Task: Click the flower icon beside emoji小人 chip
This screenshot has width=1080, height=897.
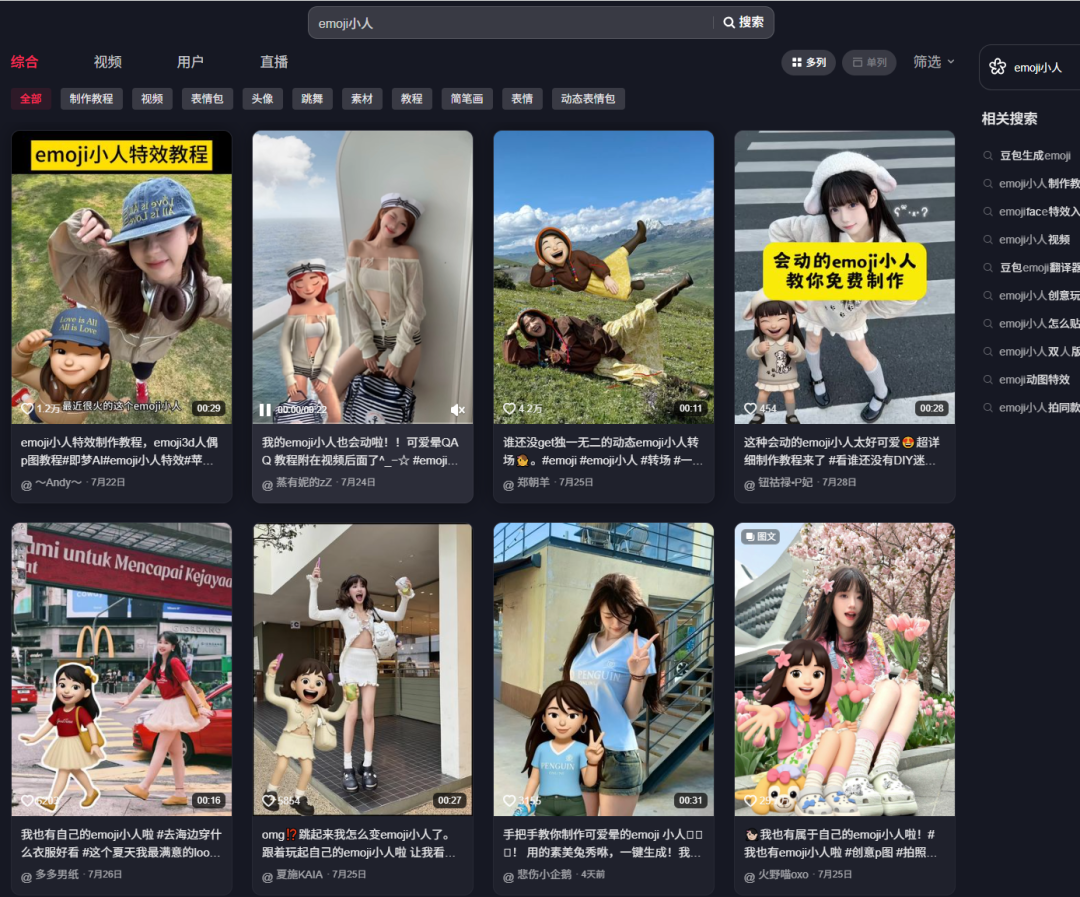Action: point(997,67)
